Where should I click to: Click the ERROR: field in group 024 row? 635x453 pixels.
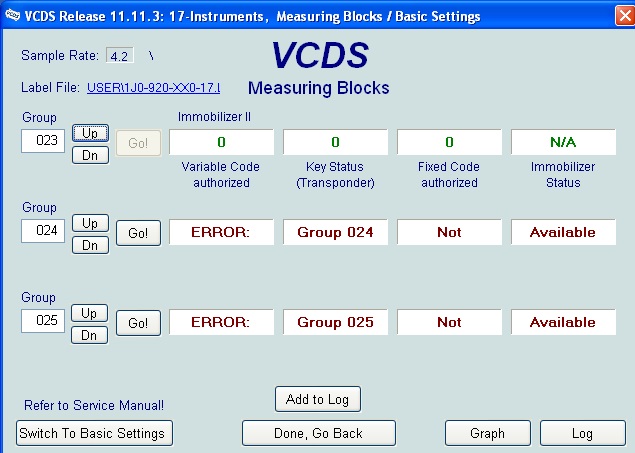click(222, 232)
